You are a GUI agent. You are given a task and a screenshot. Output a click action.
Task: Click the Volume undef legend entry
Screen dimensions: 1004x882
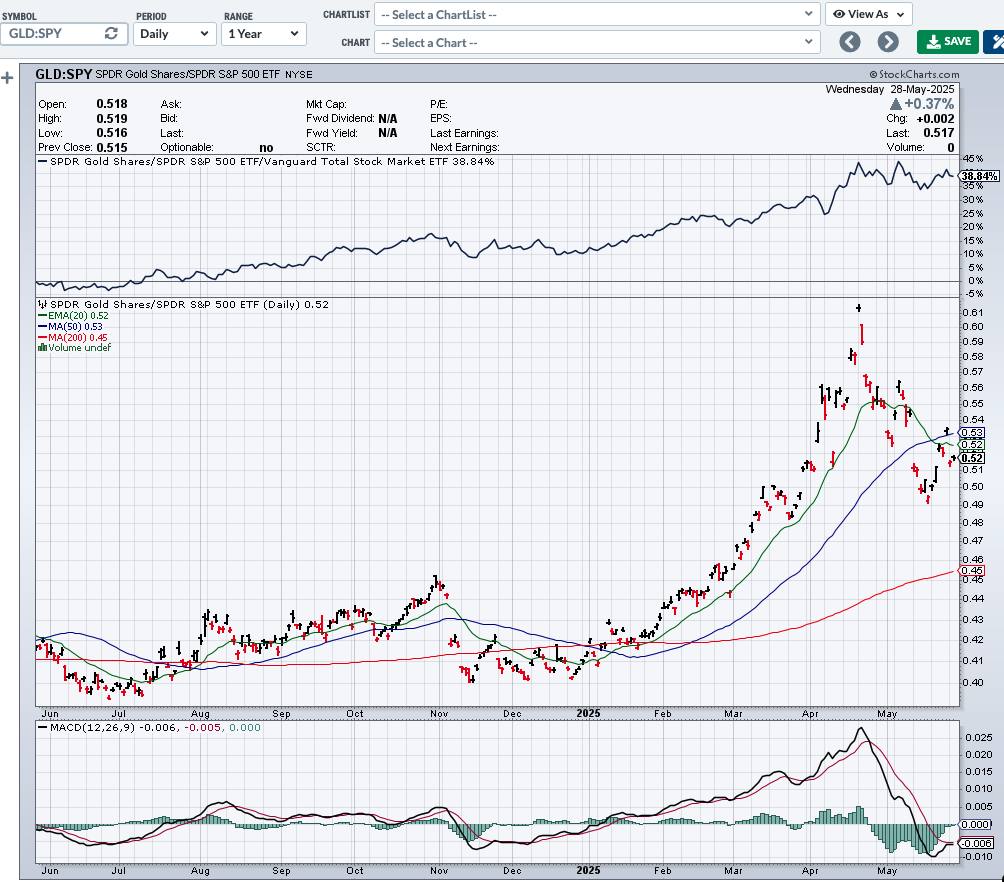(x=74, y=348)
